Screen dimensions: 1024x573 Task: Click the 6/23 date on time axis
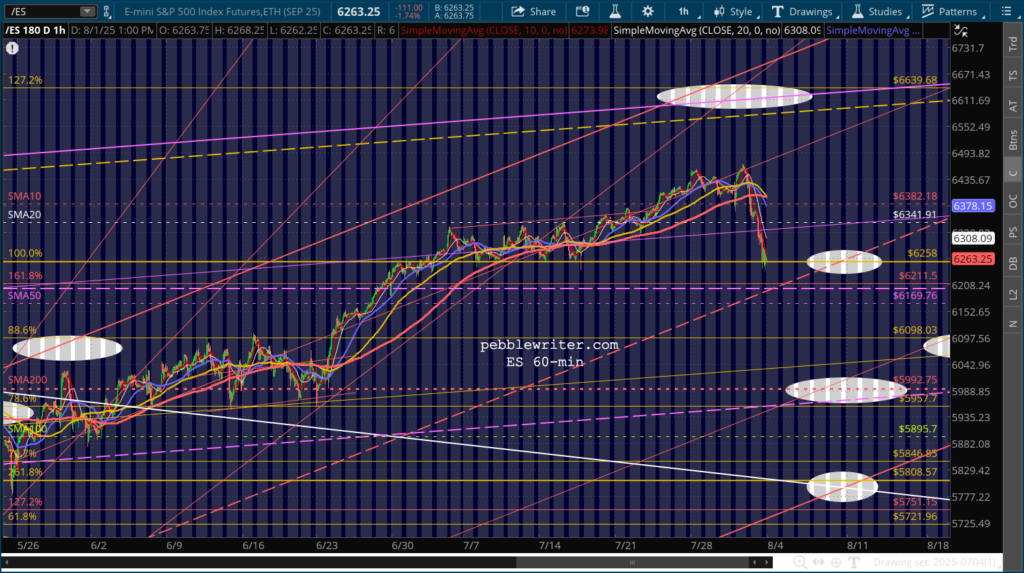tap(327, 546)
